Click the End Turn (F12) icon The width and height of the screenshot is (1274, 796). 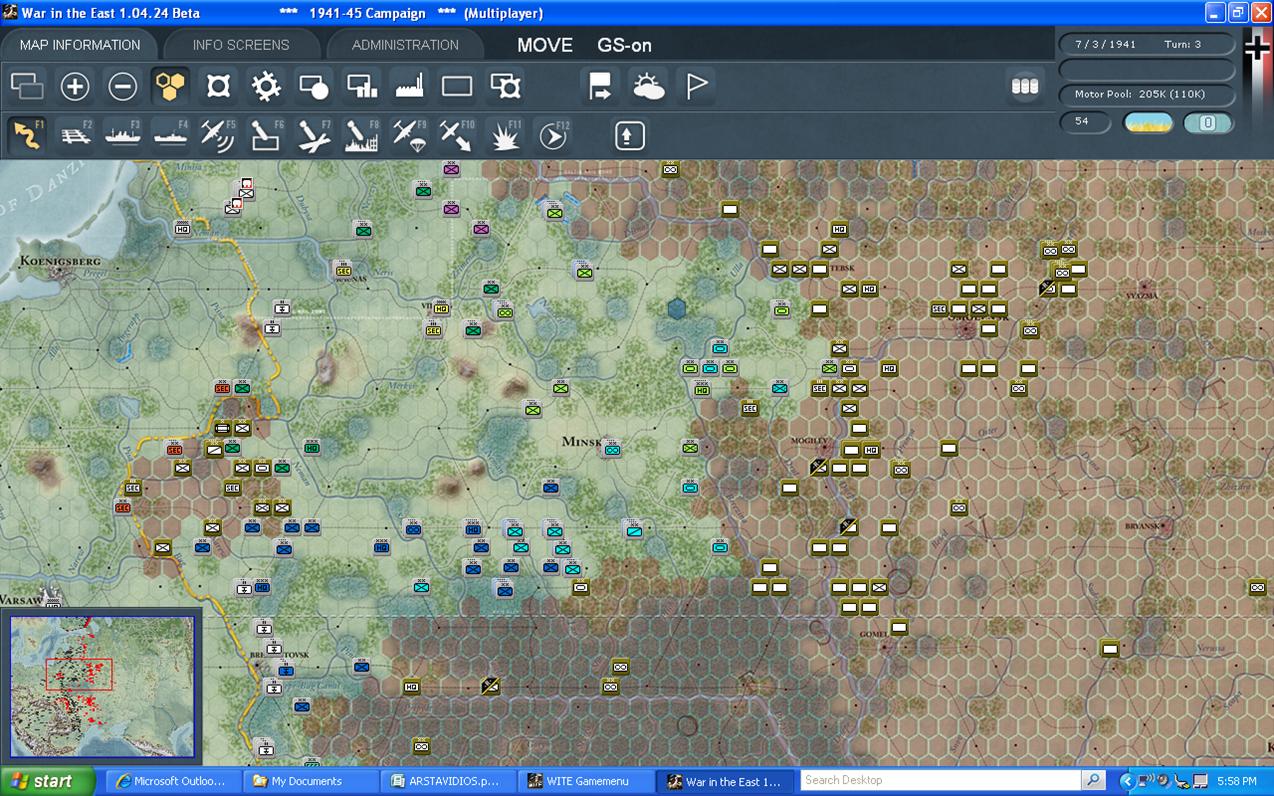pos(553,135)
